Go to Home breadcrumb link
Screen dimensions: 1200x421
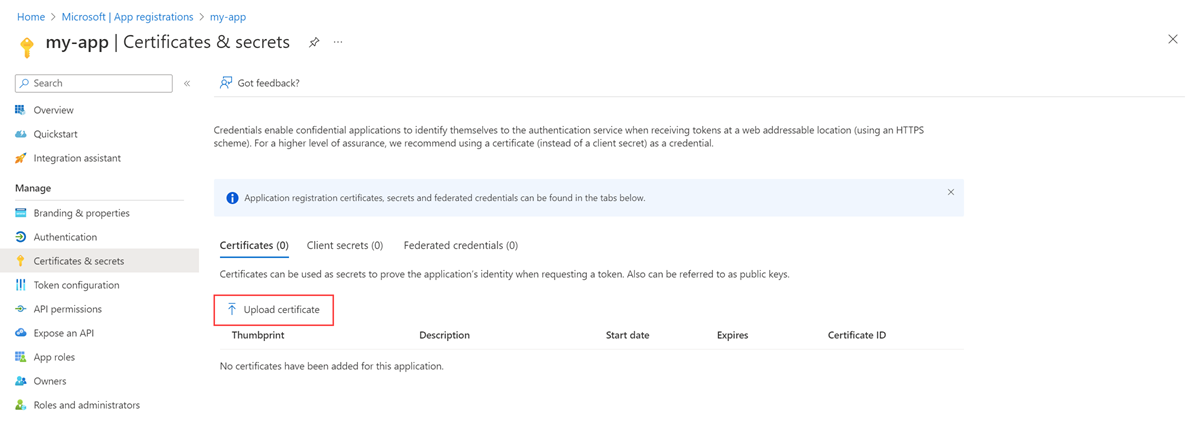pyautogui.click(x=31, y=17)
